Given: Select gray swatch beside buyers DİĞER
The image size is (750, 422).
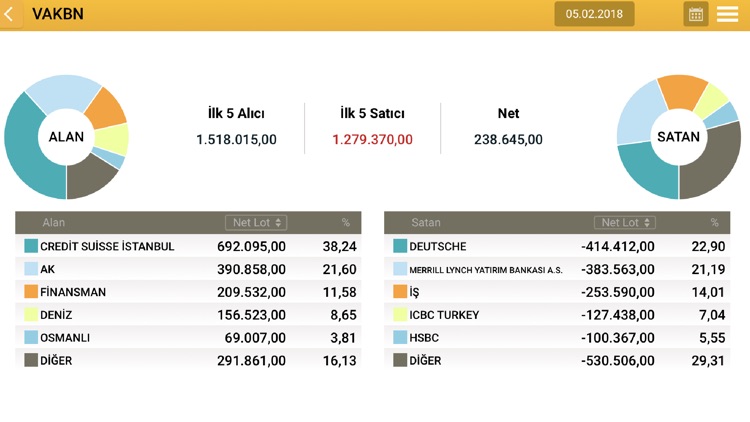Looking at the screenshot, I should pyautogui.click(x=31, y=360).
